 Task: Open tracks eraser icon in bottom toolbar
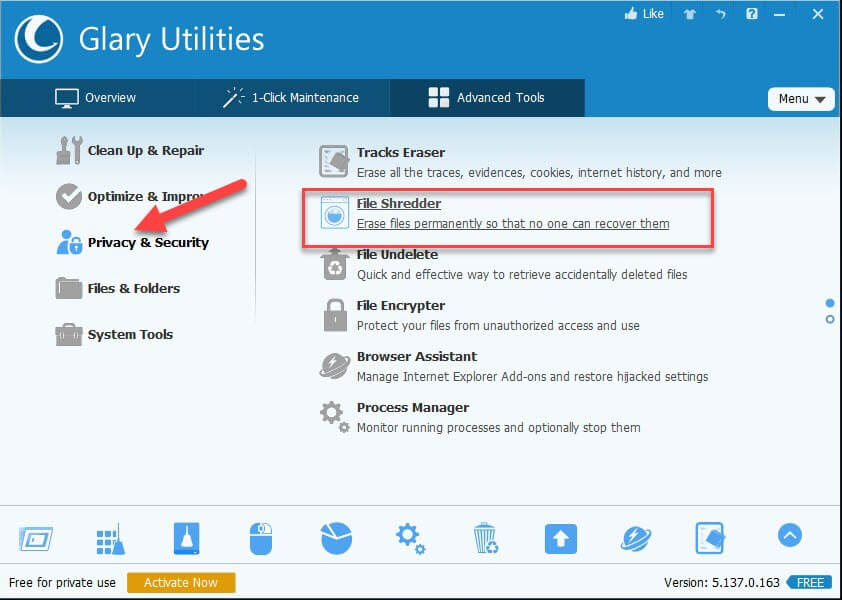click(710, 538)
